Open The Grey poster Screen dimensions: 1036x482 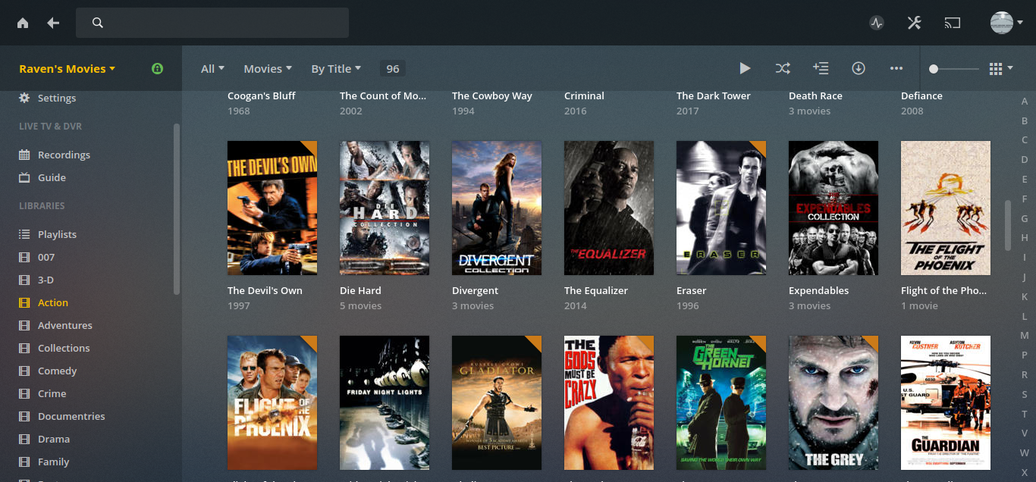click(x=834, y=403)
